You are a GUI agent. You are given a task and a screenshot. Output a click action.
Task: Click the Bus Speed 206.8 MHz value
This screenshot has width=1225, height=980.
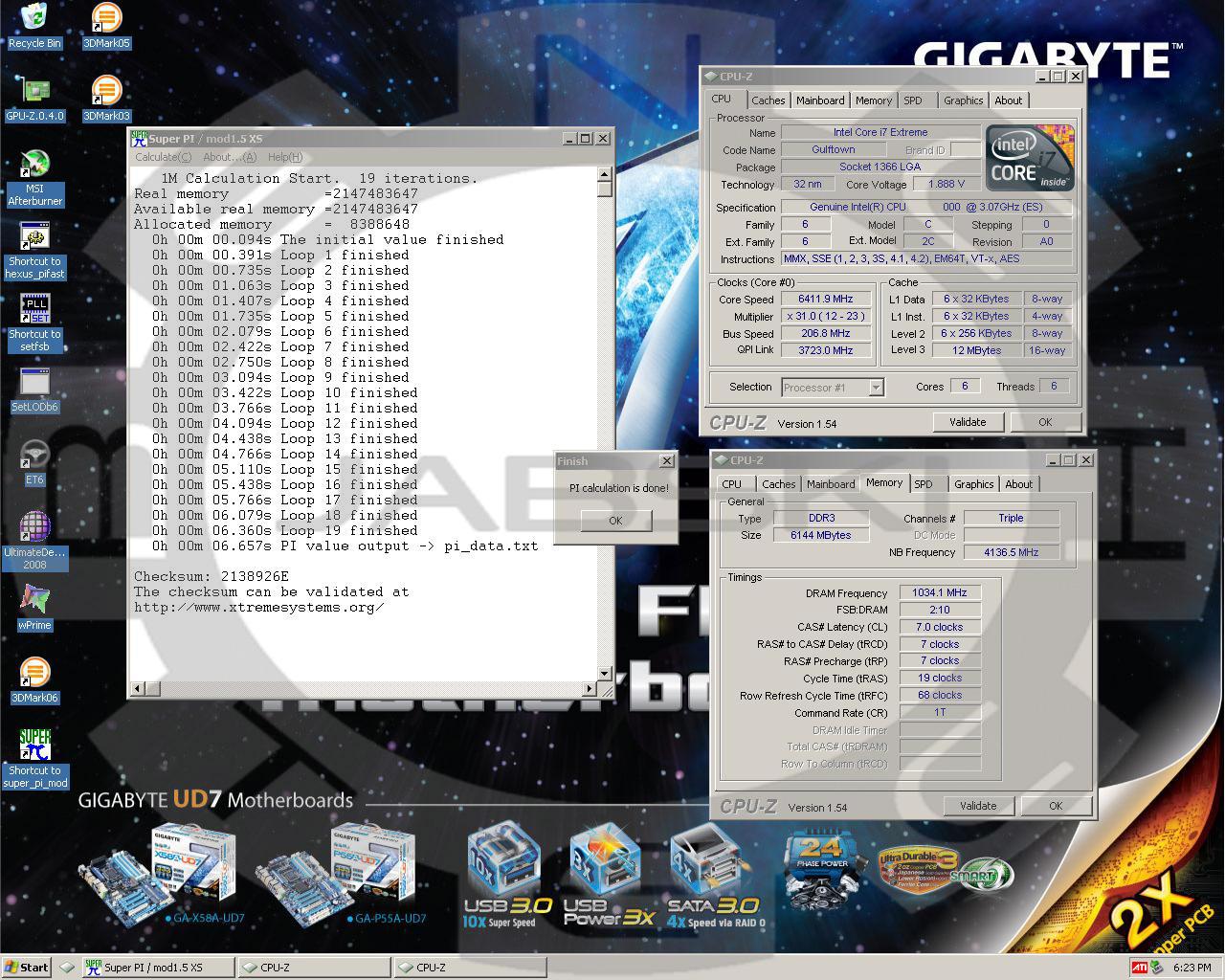[825, 333]
